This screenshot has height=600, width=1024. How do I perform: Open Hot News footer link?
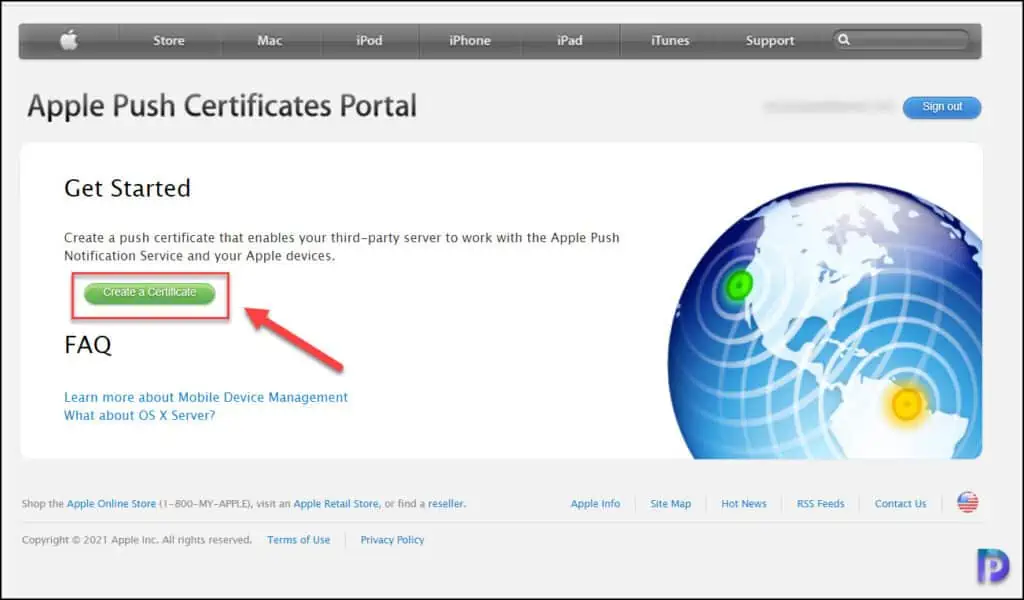[744, 504]
